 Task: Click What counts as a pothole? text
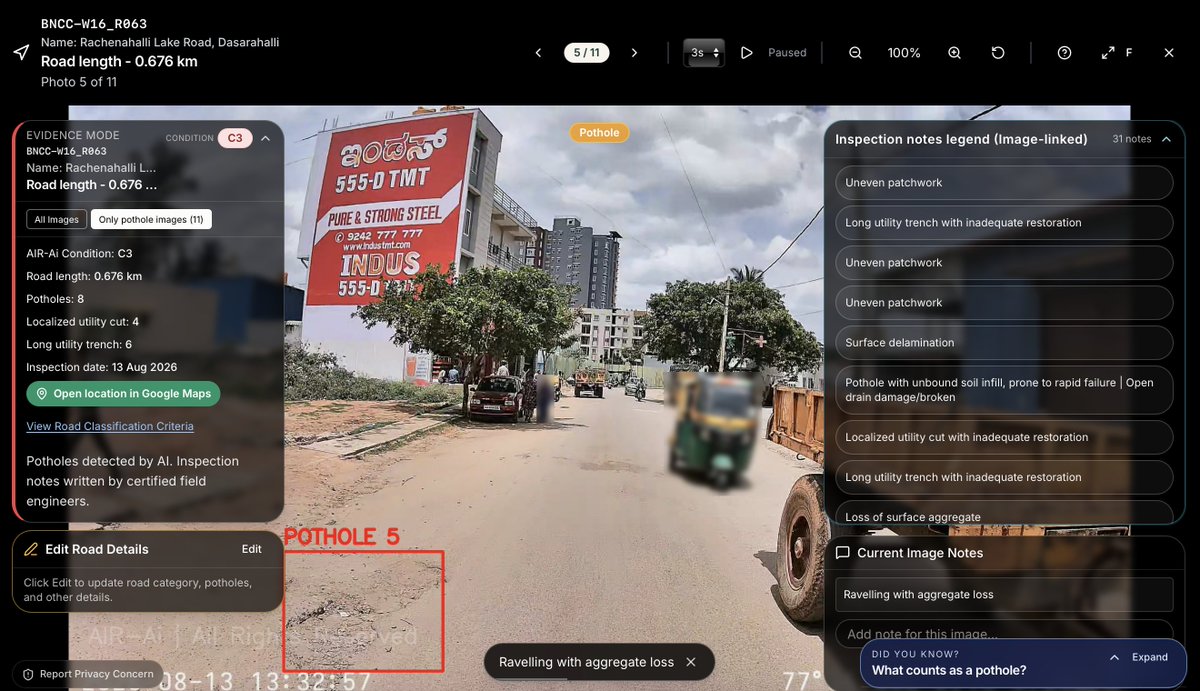pyautogui.click(x=949, y=671)
